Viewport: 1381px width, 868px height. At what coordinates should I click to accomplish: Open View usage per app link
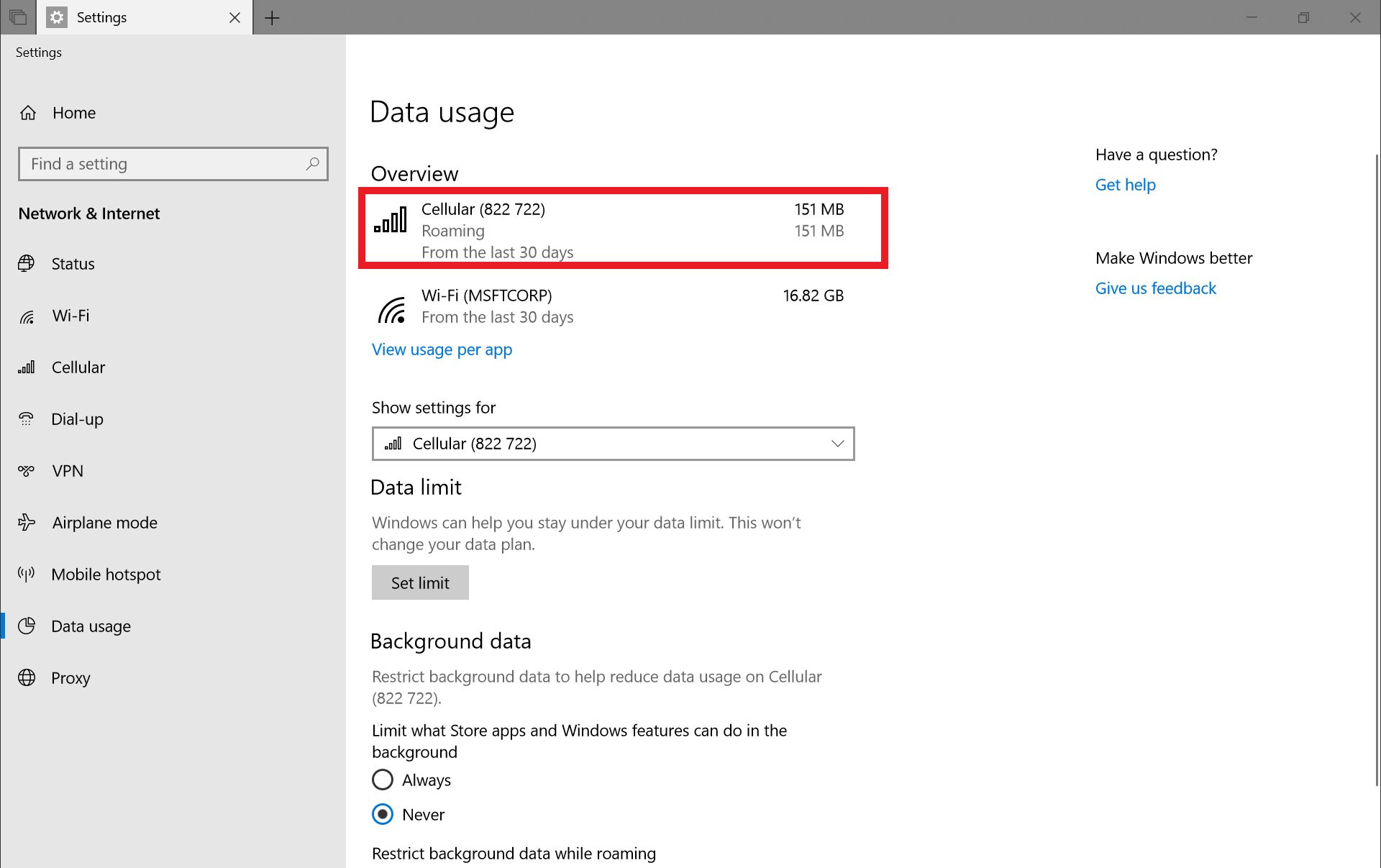(x=442, y=350)
